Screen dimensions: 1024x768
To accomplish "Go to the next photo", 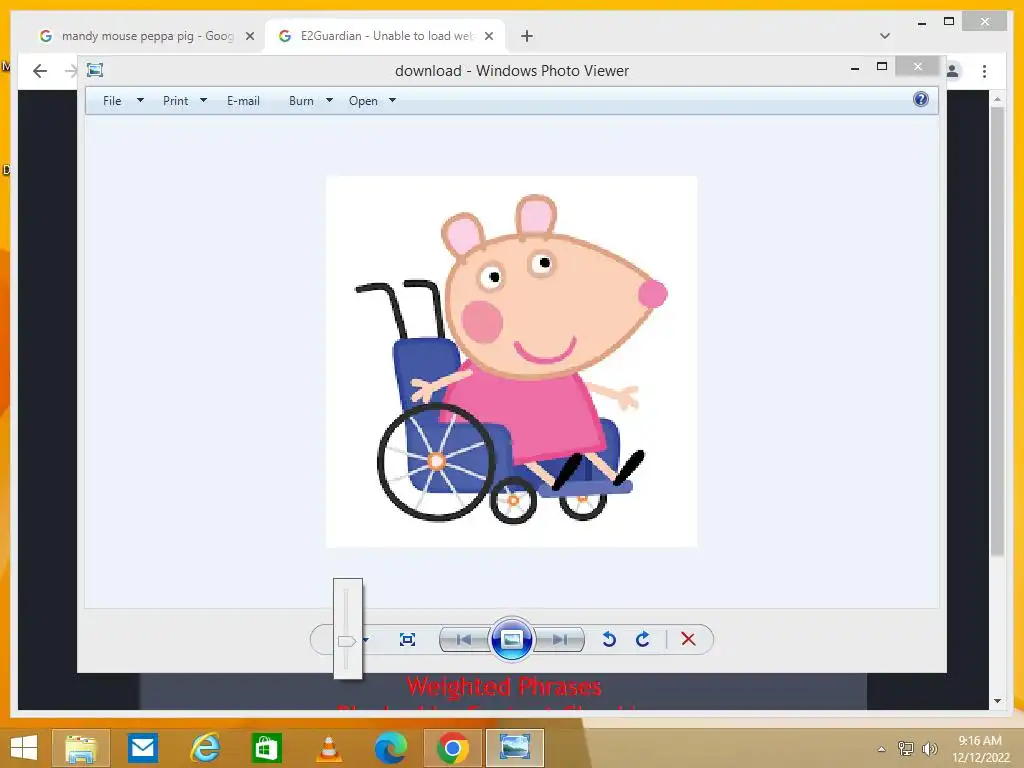I will point(559,639).
